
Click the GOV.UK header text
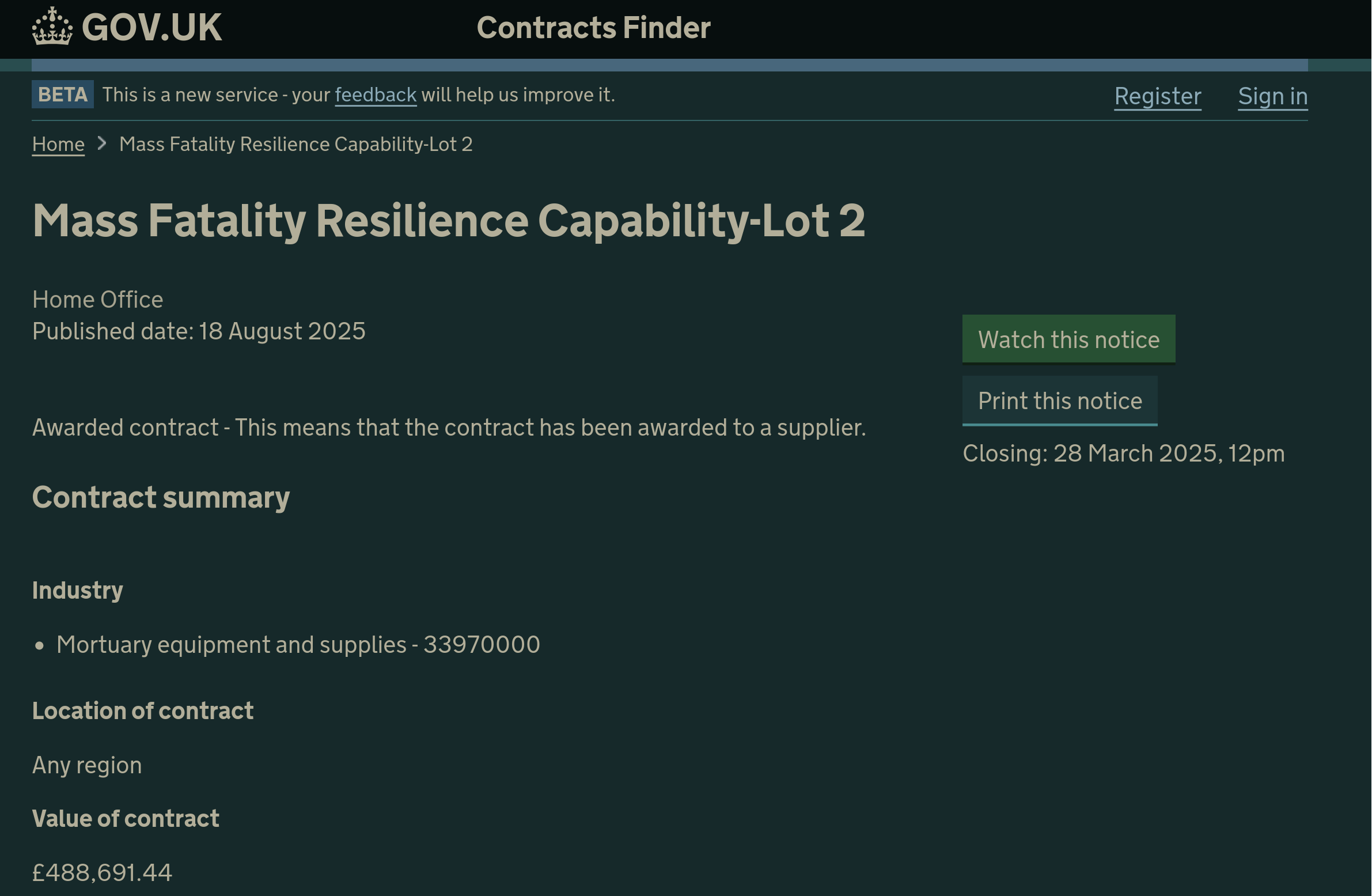click(151, 27)
